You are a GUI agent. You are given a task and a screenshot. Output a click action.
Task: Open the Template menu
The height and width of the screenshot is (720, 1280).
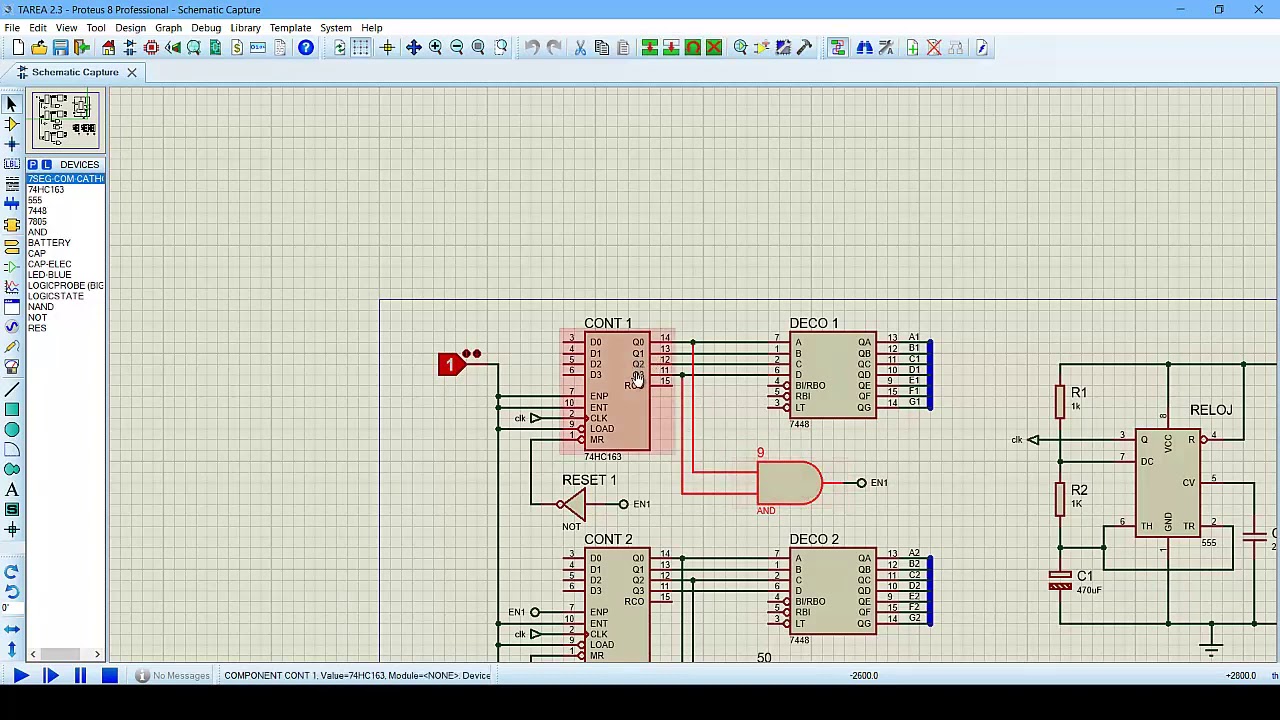pos(290,28)
